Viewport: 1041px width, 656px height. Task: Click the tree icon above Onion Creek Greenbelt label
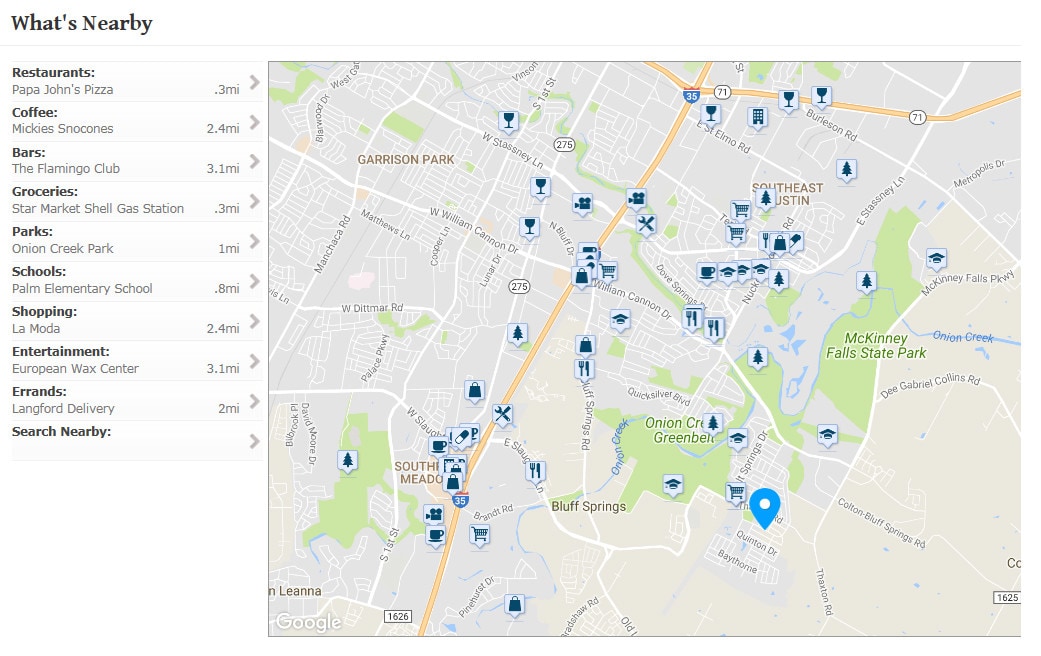point(712,423)
